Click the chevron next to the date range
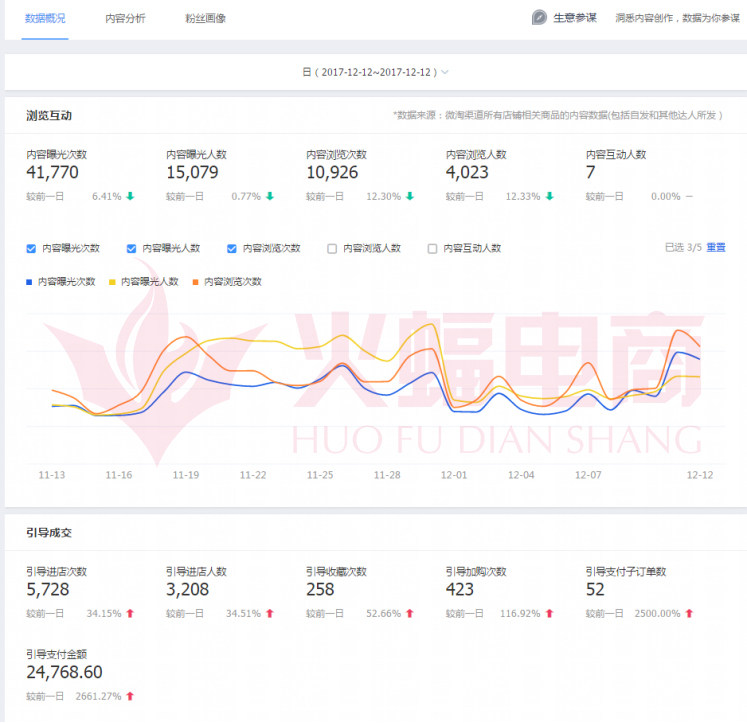Viewport: 747px width, 723px height. (x=445, y=72)
